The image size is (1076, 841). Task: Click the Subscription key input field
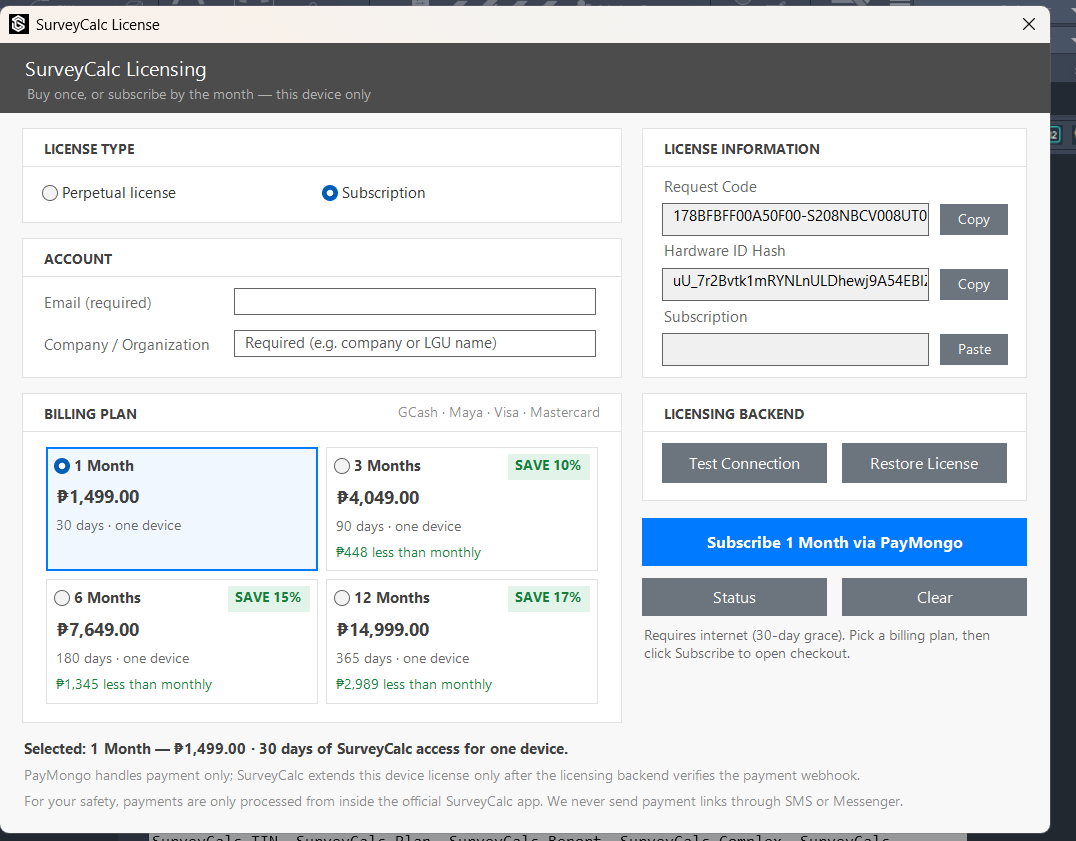795,349
